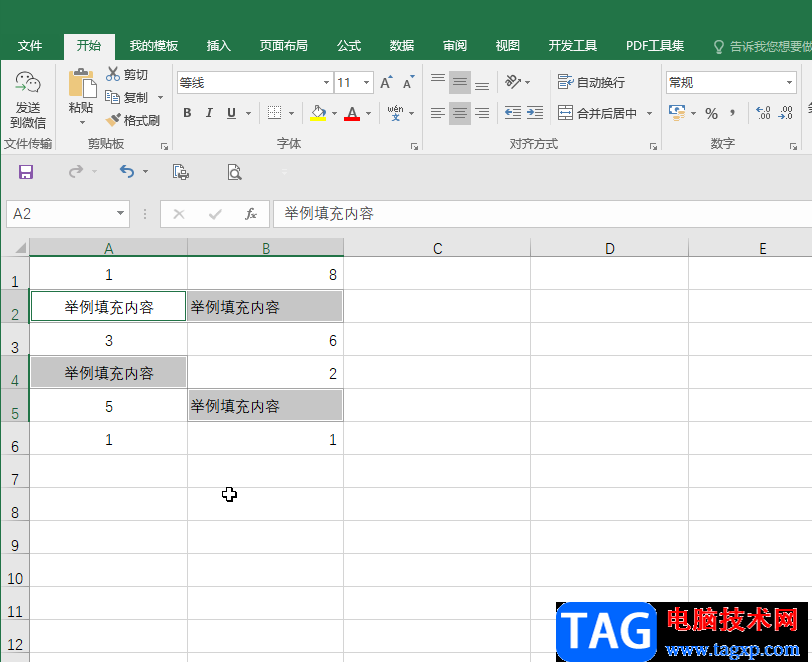Select column C header

point(438,248)
